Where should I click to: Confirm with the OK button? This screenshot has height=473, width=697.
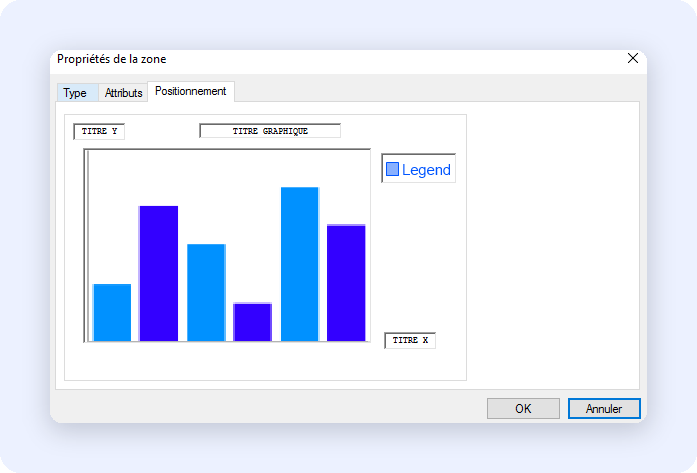pyautogui.click(x=523, y=409)
